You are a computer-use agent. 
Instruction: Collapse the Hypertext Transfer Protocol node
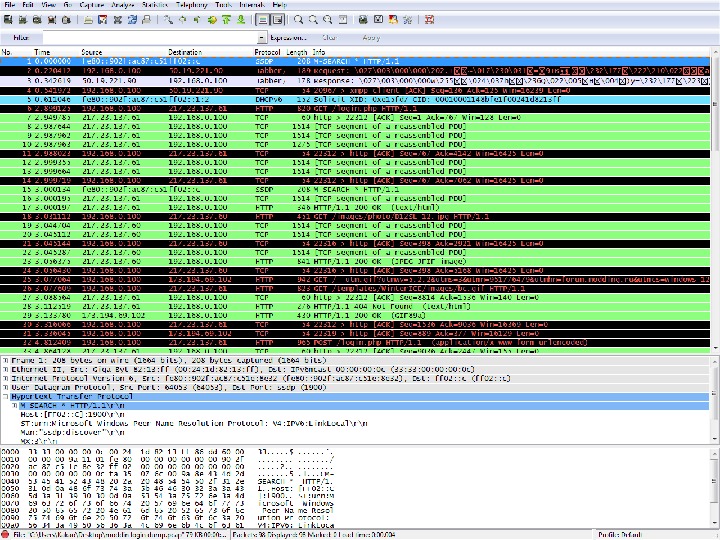pyautogui.click(x=5, y=395)
